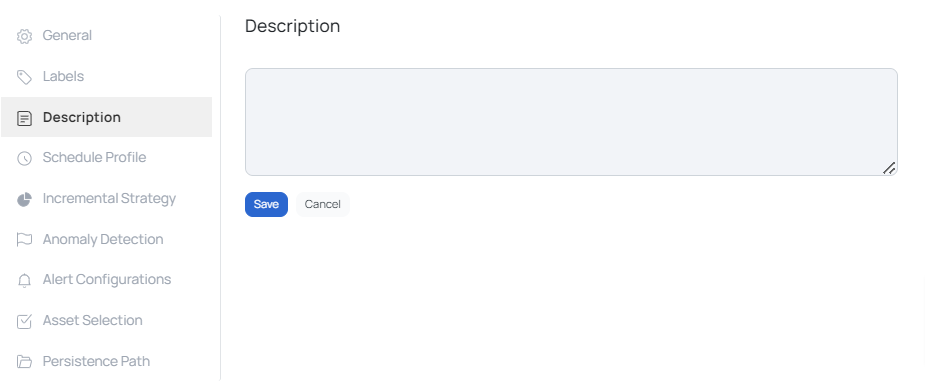Viewport: 925px width, 384px height.
Task: Open the Alert Configurations section
Action: pos(106,279)
